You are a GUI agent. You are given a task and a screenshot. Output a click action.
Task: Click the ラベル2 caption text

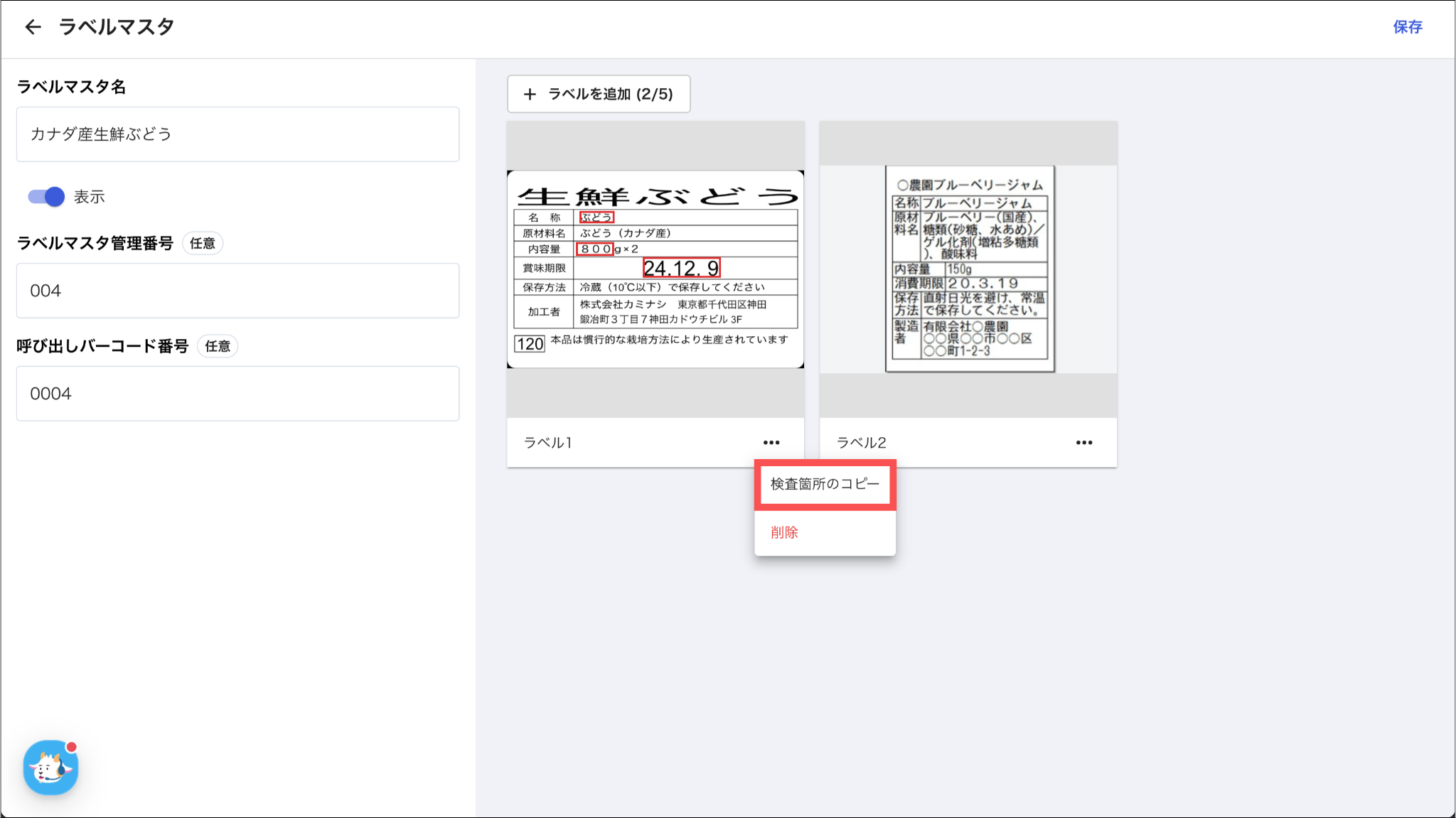(861, 443)
